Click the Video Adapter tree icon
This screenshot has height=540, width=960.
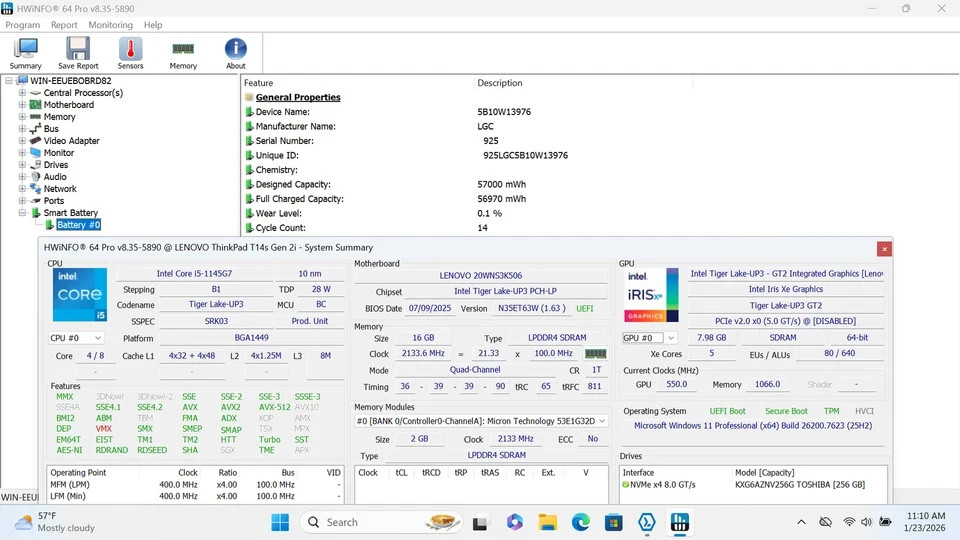pos(36,141)
